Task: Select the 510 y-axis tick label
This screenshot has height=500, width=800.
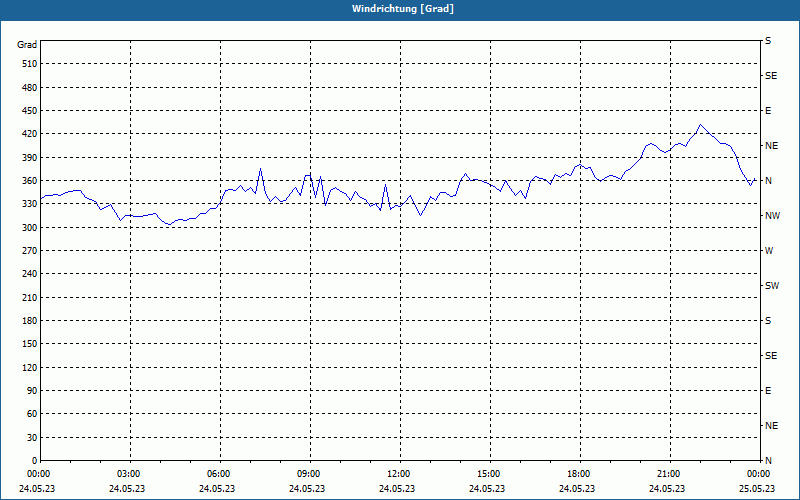Action: click(x=30, y=64)
